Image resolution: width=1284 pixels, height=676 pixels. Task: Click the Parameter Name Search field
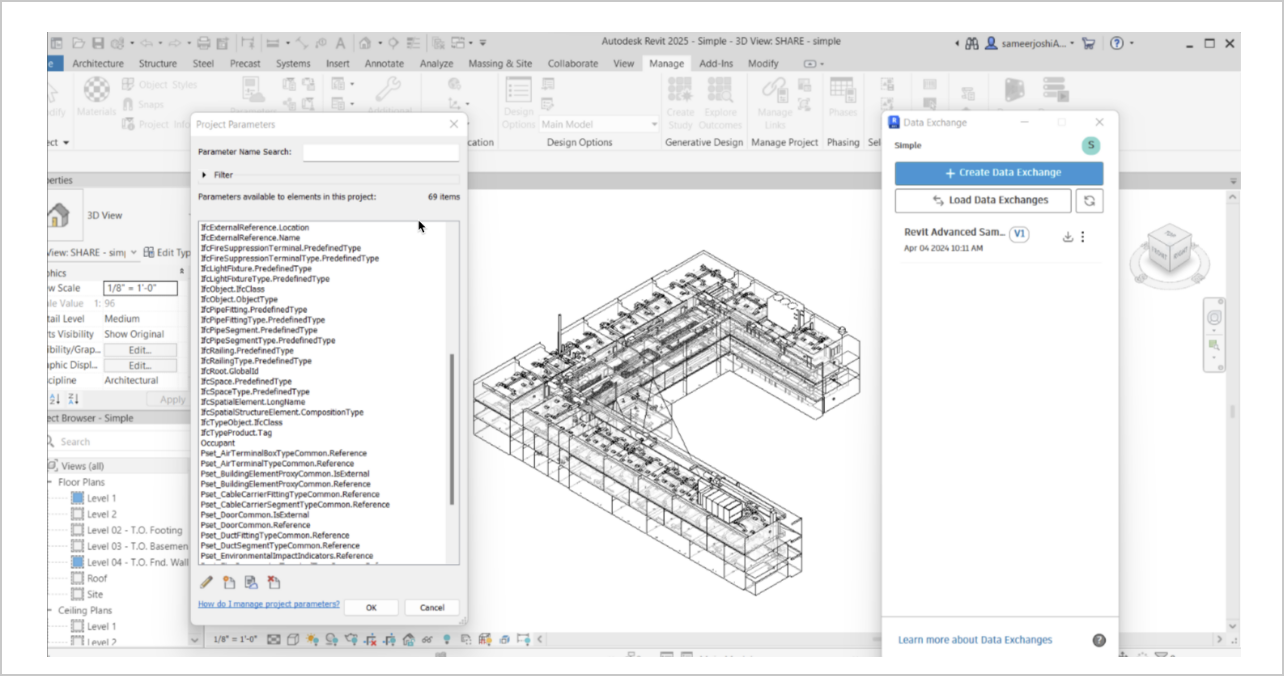pos(380,152)
